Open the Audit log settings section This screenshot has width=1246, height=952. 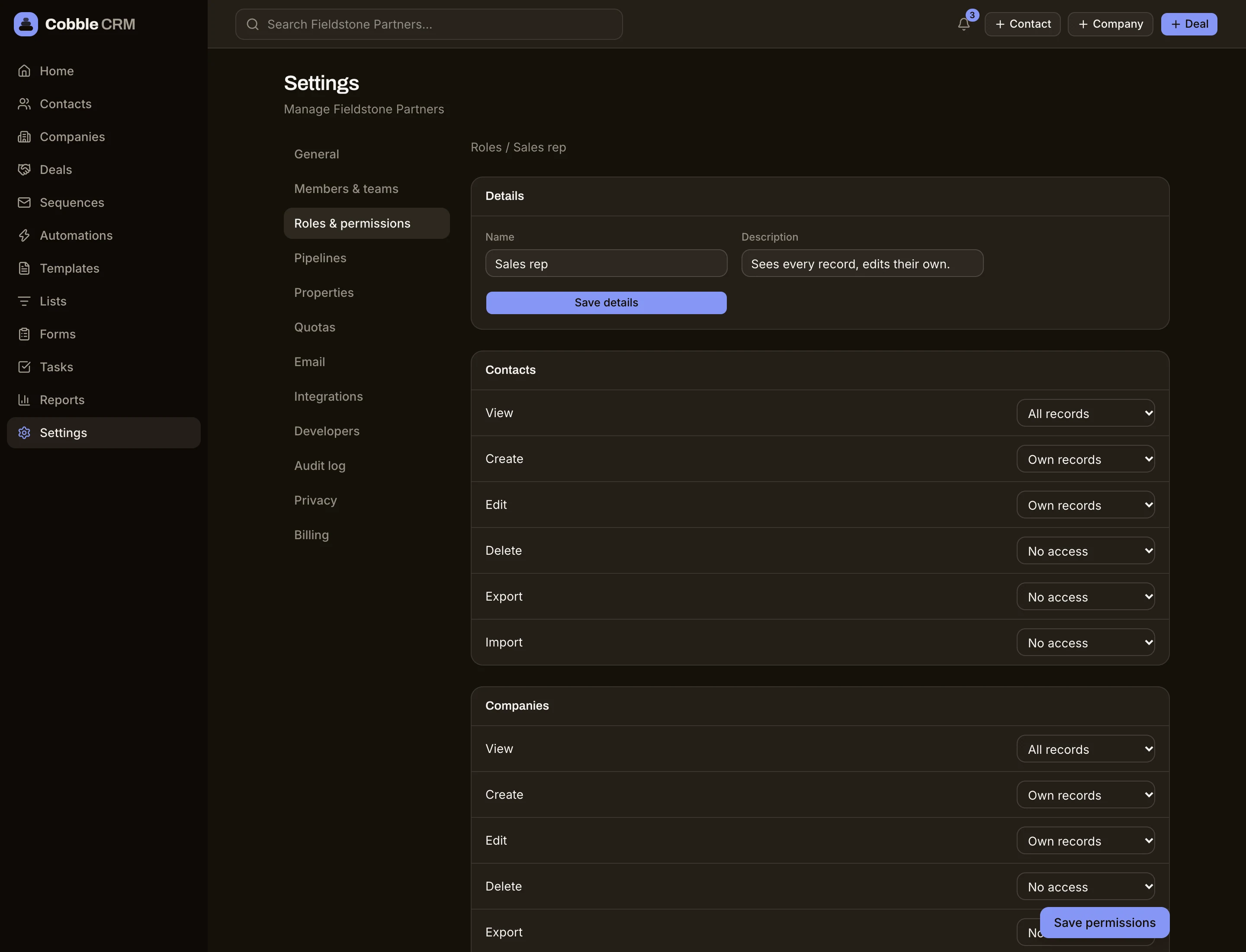[366, 466]
